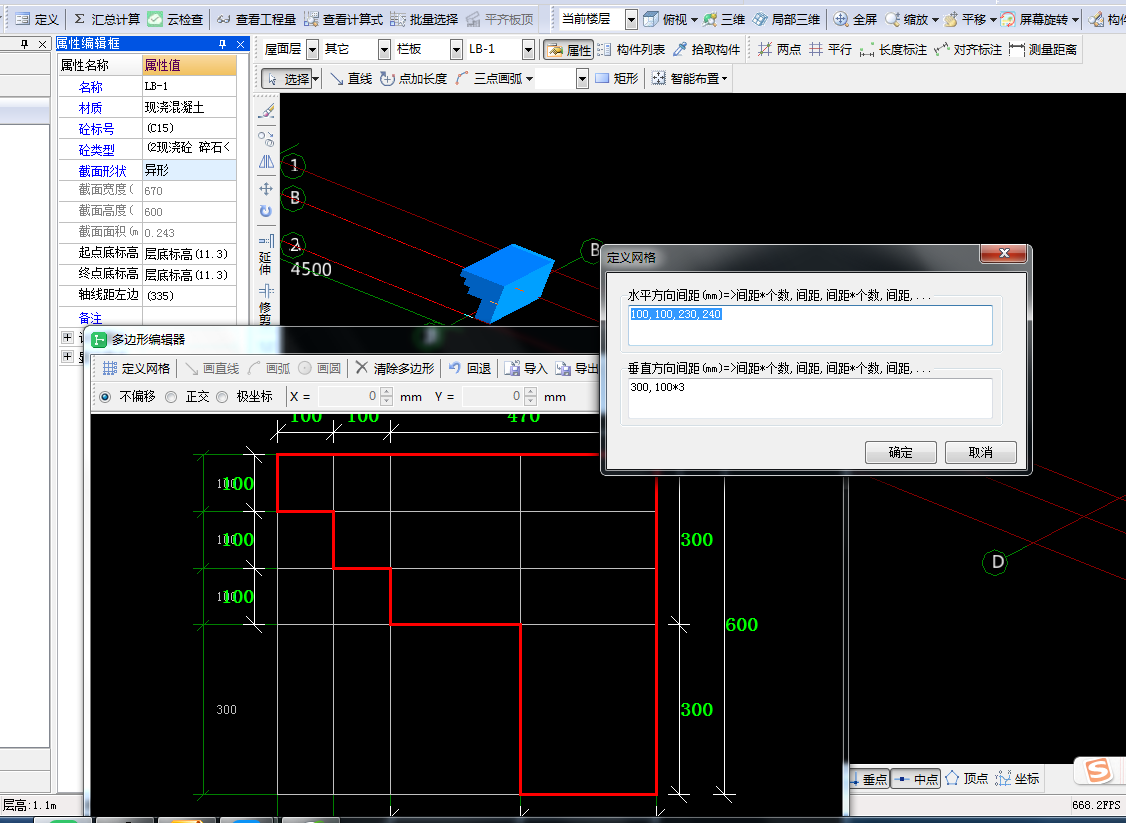Screen dimensions: 1126x823
Task: Pick the 矩形 rectangle drawing tool
Action: (x=617, y=78)
